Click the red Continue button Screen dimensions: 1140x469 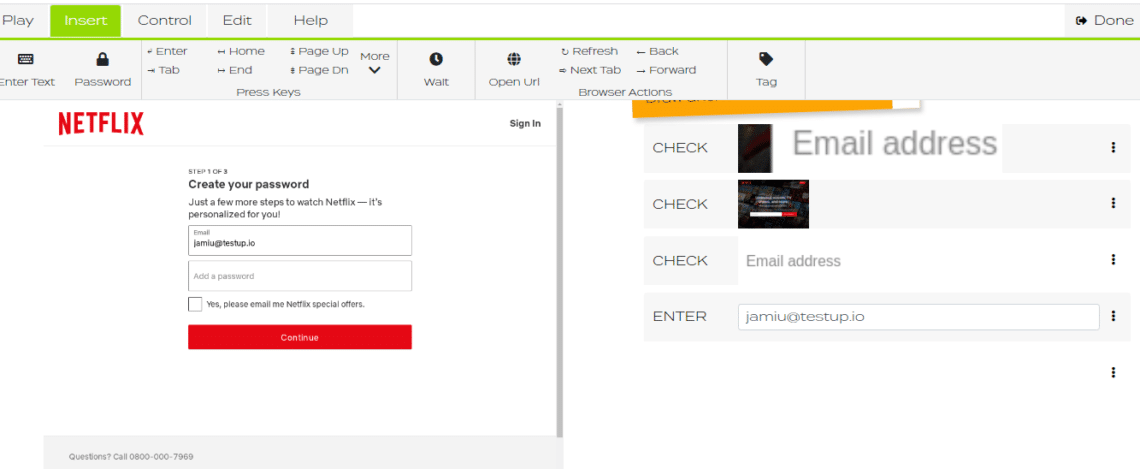click(299, 337)
